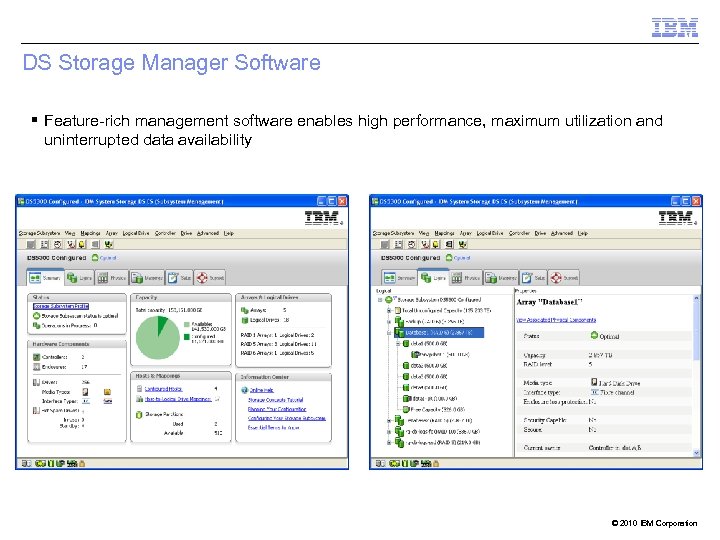Click light green Available legend swatch

point(186,325)
